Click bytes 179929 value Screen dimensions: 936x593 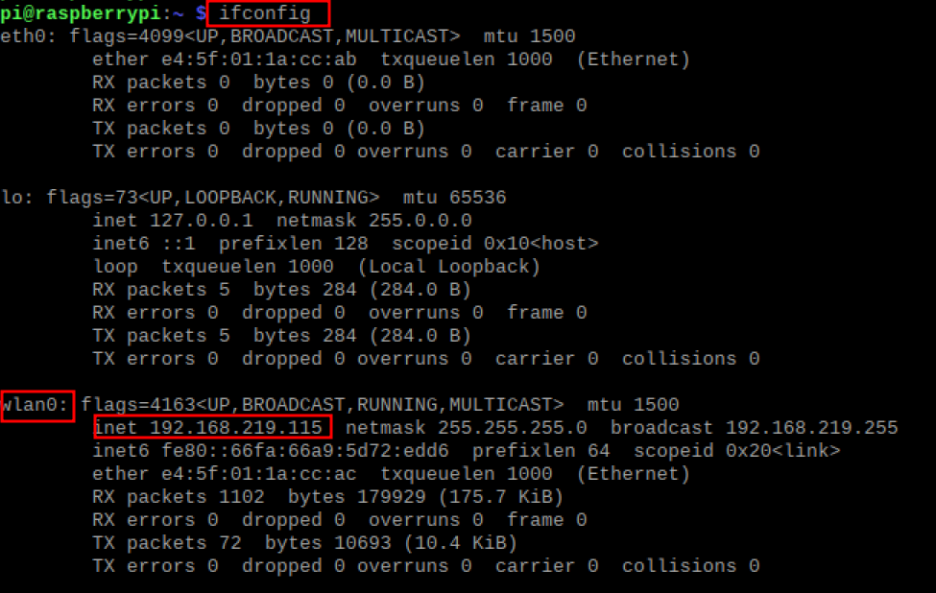pos(391,497)
